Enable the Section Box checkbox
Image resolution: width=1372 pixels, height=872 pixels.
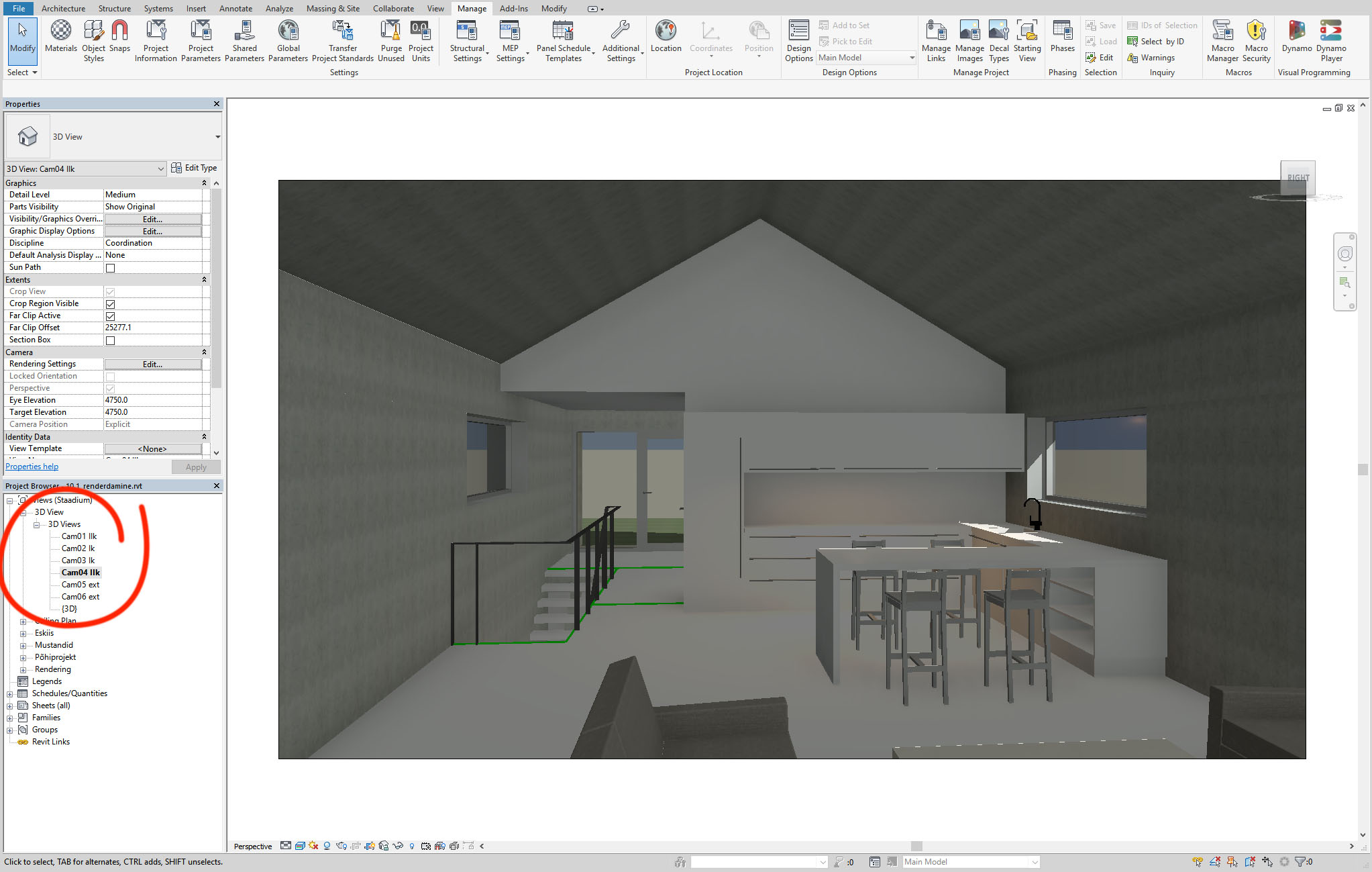pyautogui.click(x=111, y=340)
